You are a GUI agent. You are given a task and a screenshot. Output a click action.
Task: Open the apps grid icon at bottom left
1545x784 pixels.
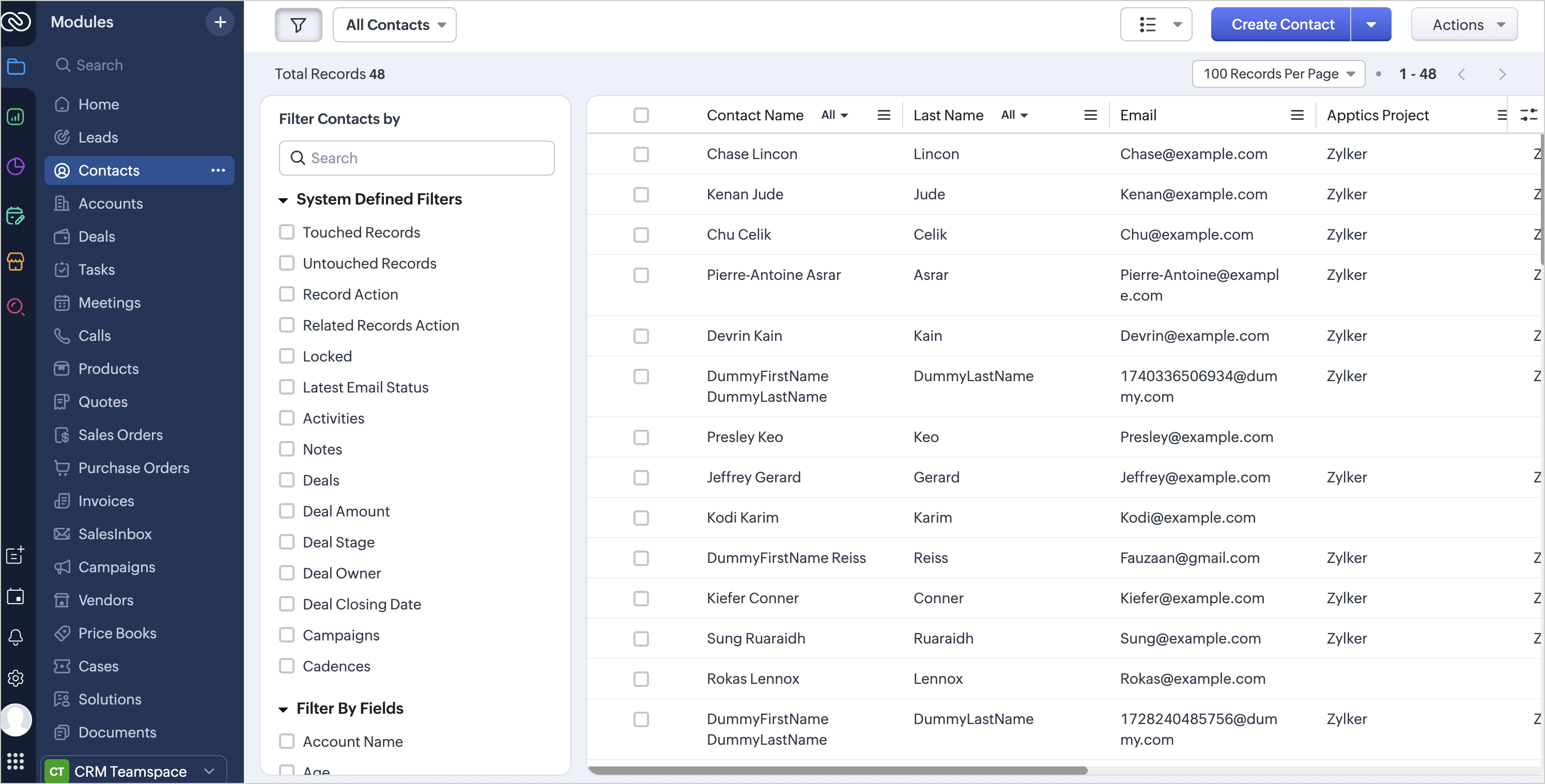(x=16, y=761)
